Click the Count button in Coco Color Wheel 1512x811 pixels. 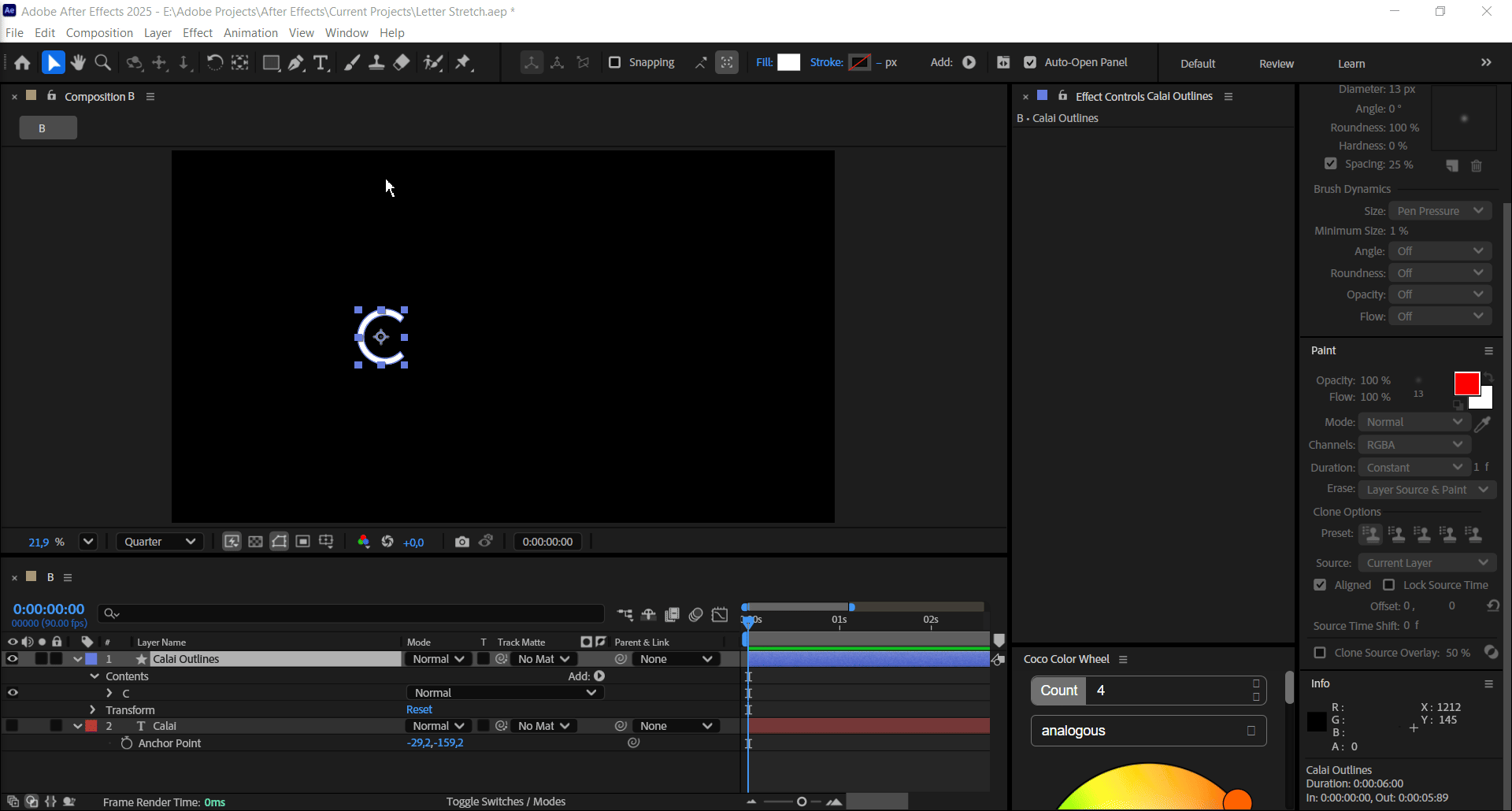point(1058,691)
